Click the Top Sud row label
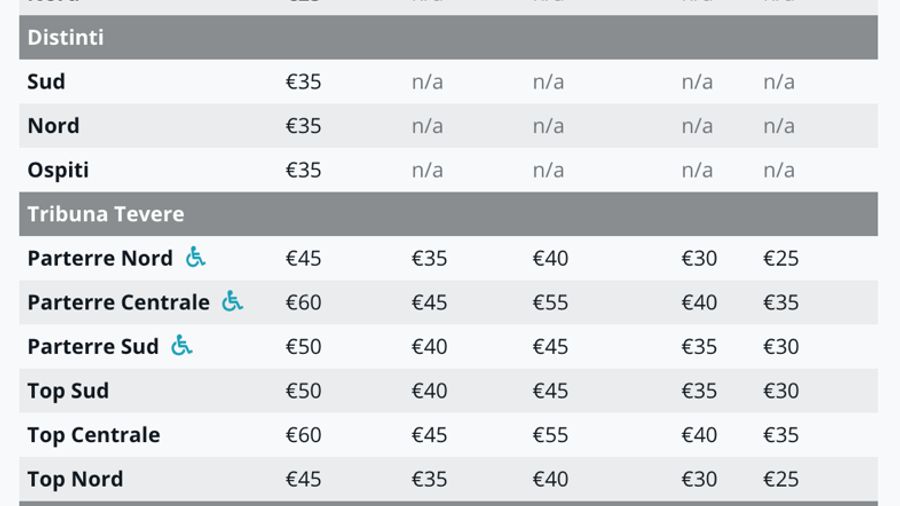900x506 pixels. click(68, 391)
